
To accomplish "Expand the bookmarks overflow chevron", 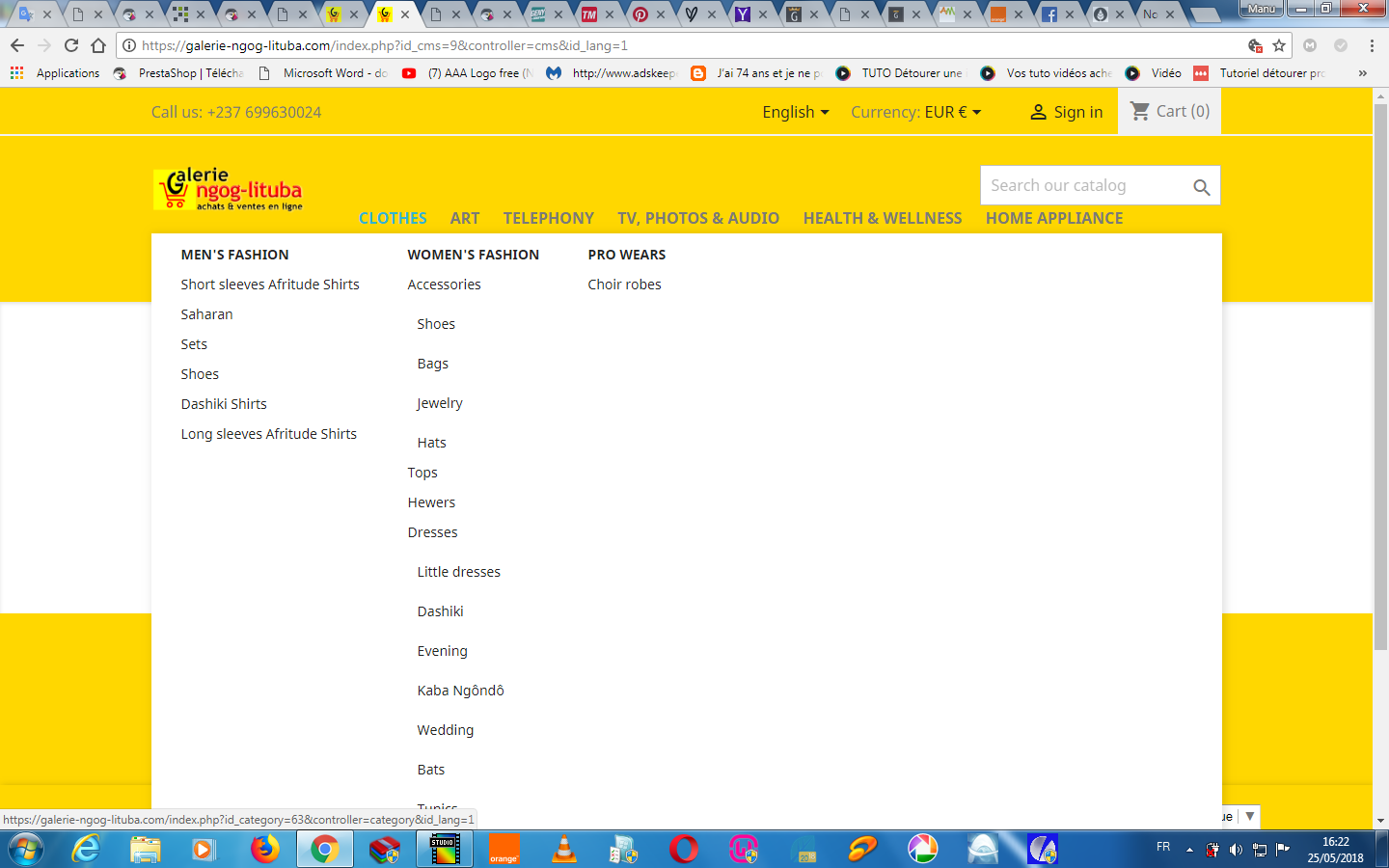I will [x=1362, y=73].
